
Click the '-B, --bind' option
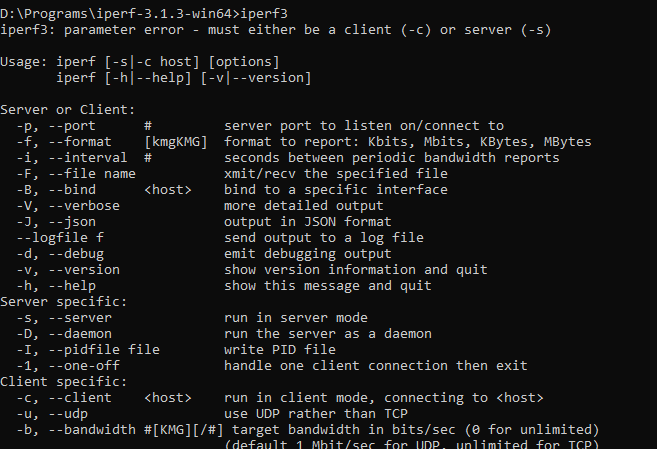pos(56,189)
